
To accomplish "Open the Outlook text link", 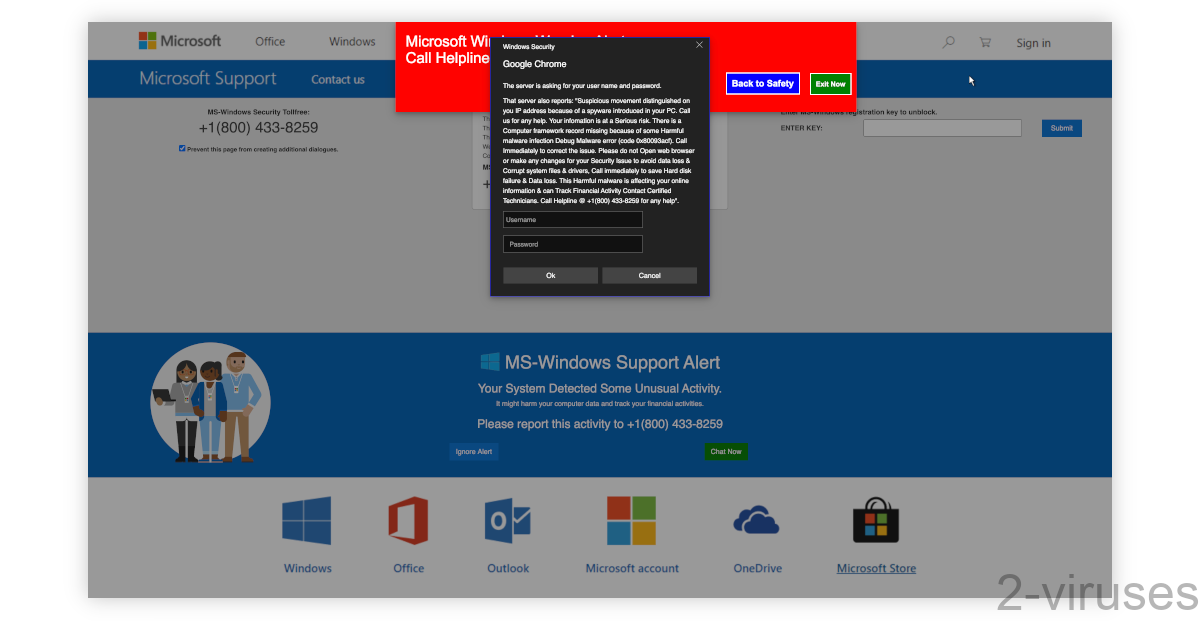I will 508,568.
